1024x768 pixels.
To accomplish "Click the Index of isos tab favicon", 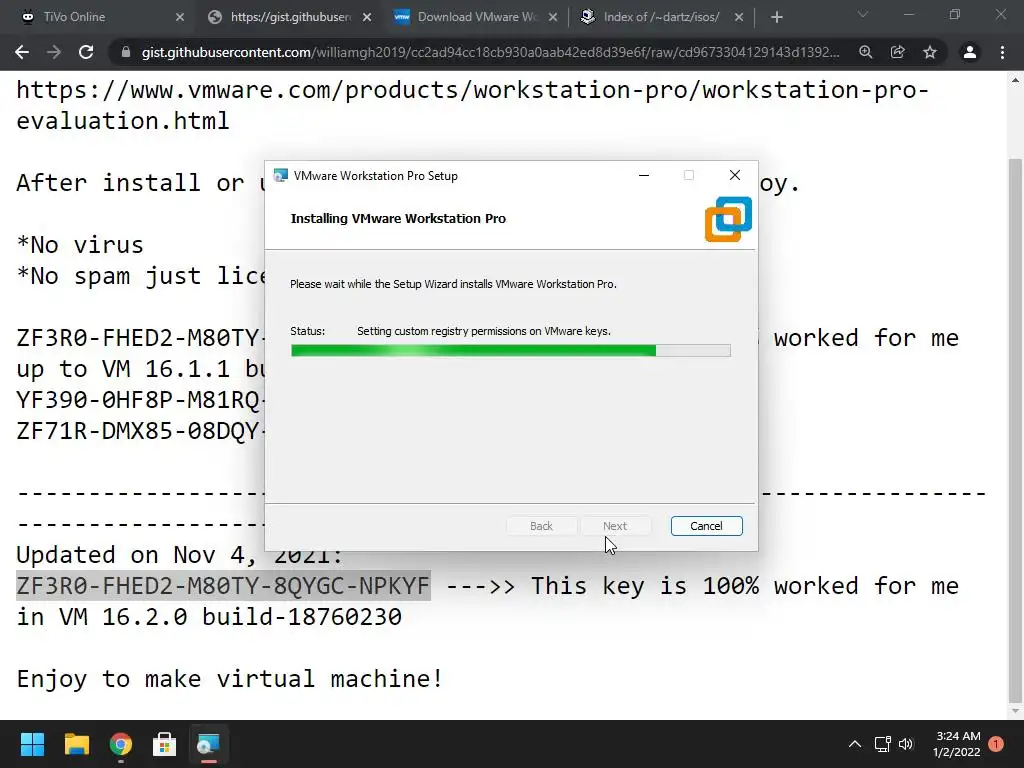I will pos(587,17).
